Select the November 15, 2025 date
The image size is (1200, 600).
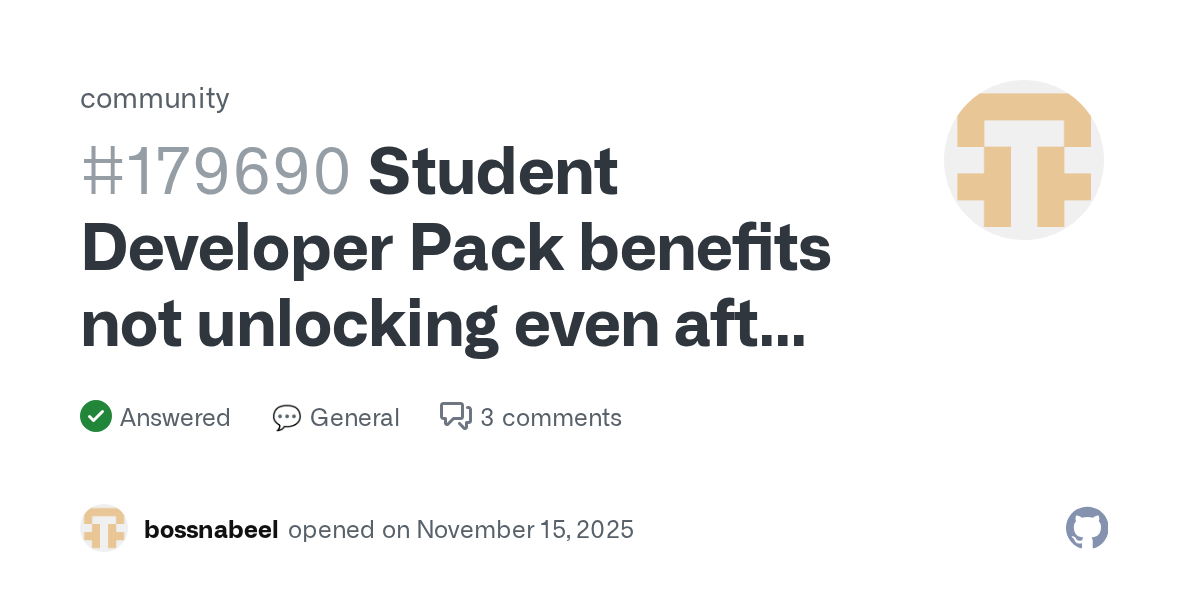525,529
